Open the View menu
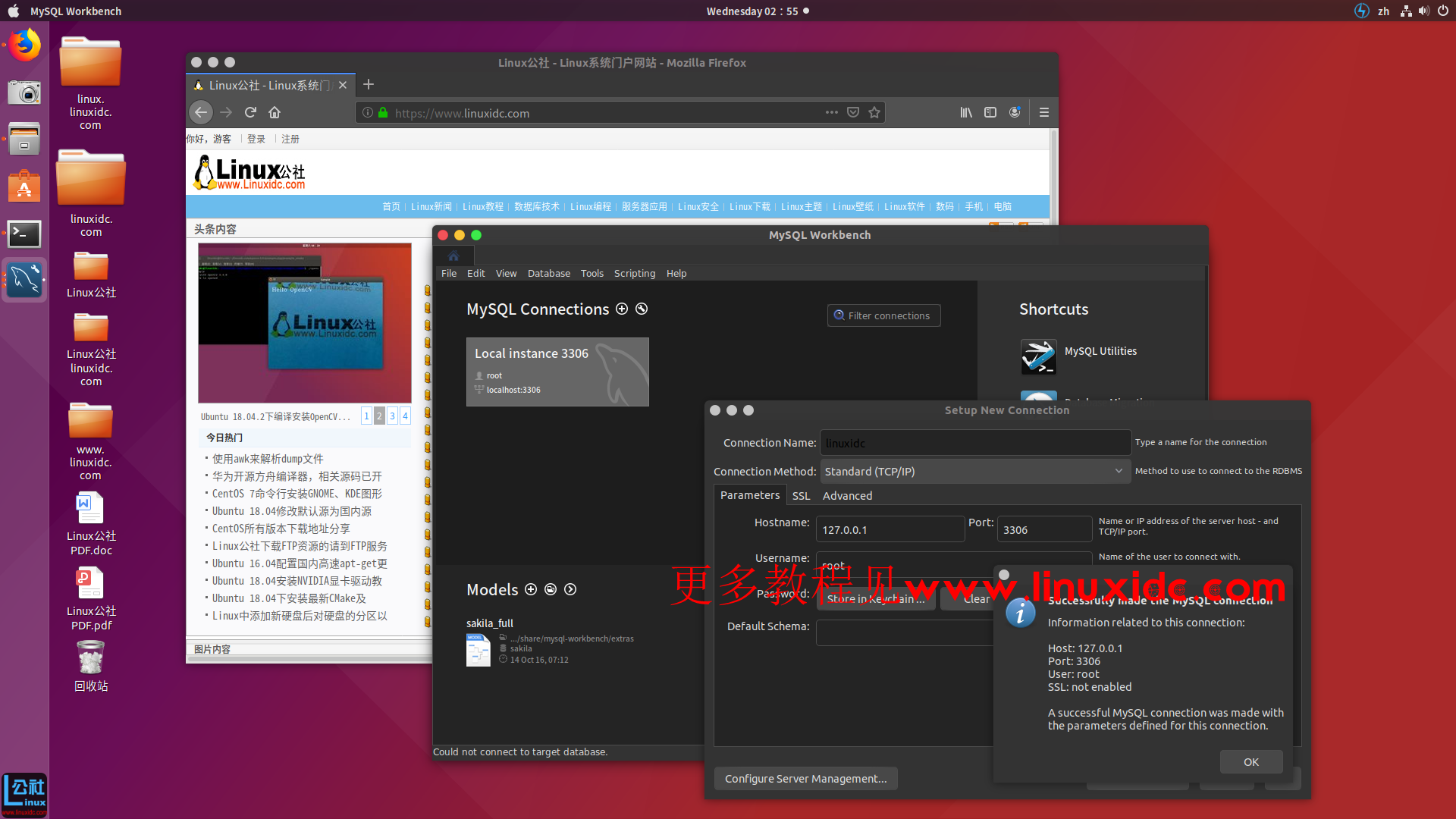This screenshot has height=819, width=1456. [x=507, y=273]
